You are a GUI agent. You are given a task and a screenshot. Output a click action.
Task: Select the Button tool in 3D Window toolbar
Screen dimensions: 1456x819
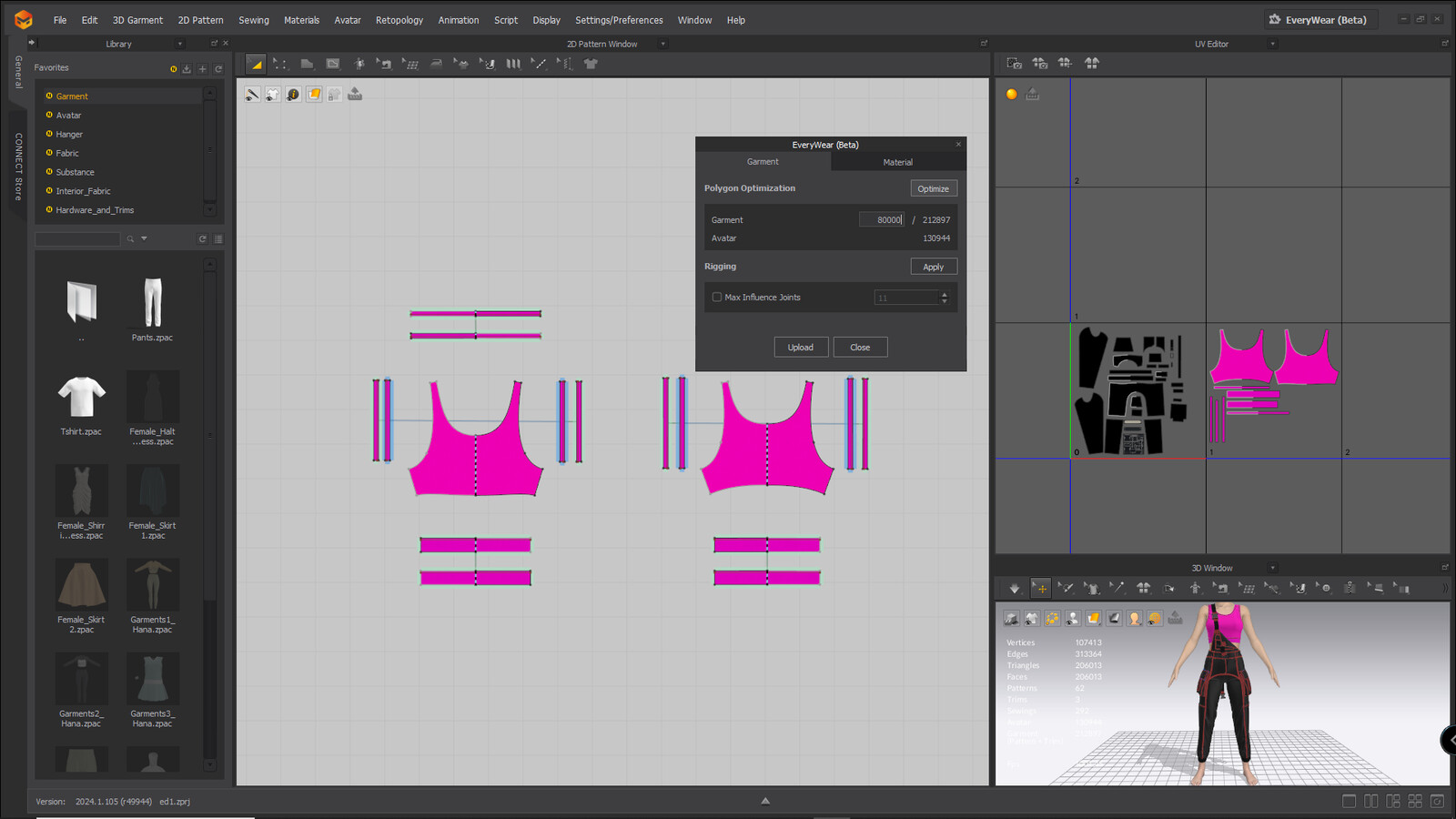[1324, 588]
